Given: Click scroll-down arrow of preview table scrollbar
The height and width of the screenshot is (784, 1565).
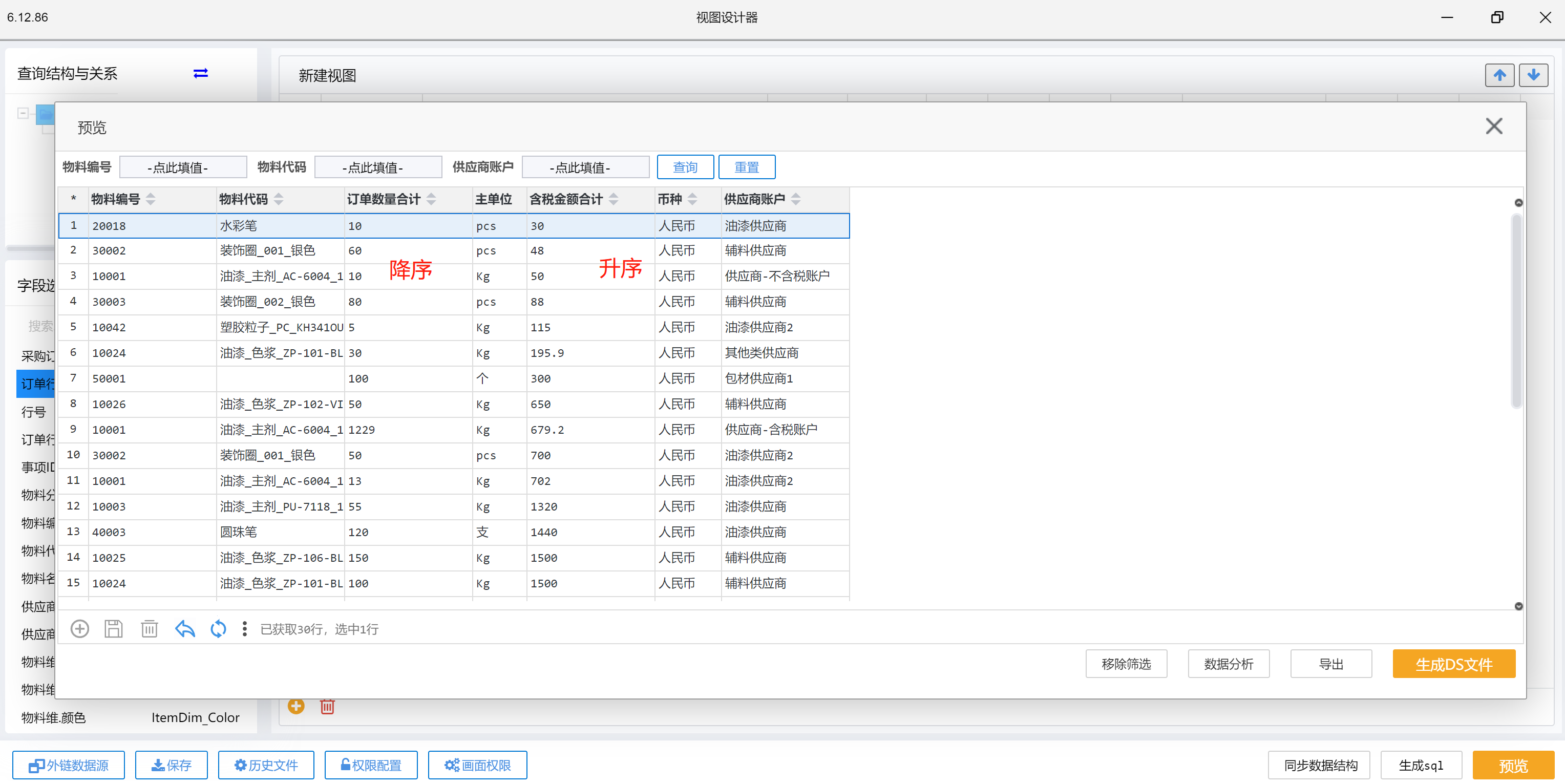Looking at the screenshot, I should coord(1518,606).
